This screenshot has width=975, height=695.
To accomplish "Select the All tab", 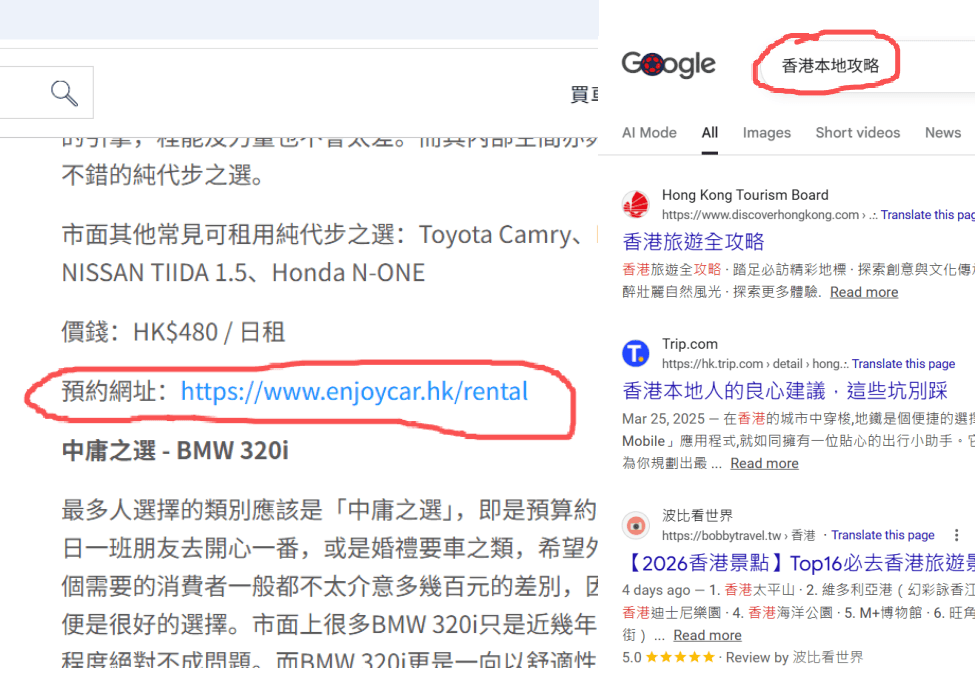I will click(709, 132).
